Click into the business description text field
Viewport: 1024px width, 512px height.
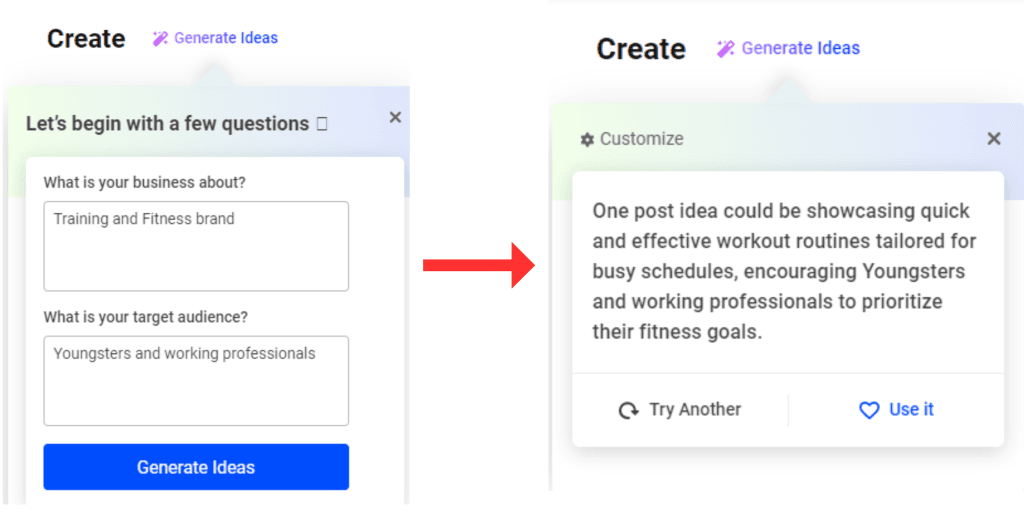196,246
